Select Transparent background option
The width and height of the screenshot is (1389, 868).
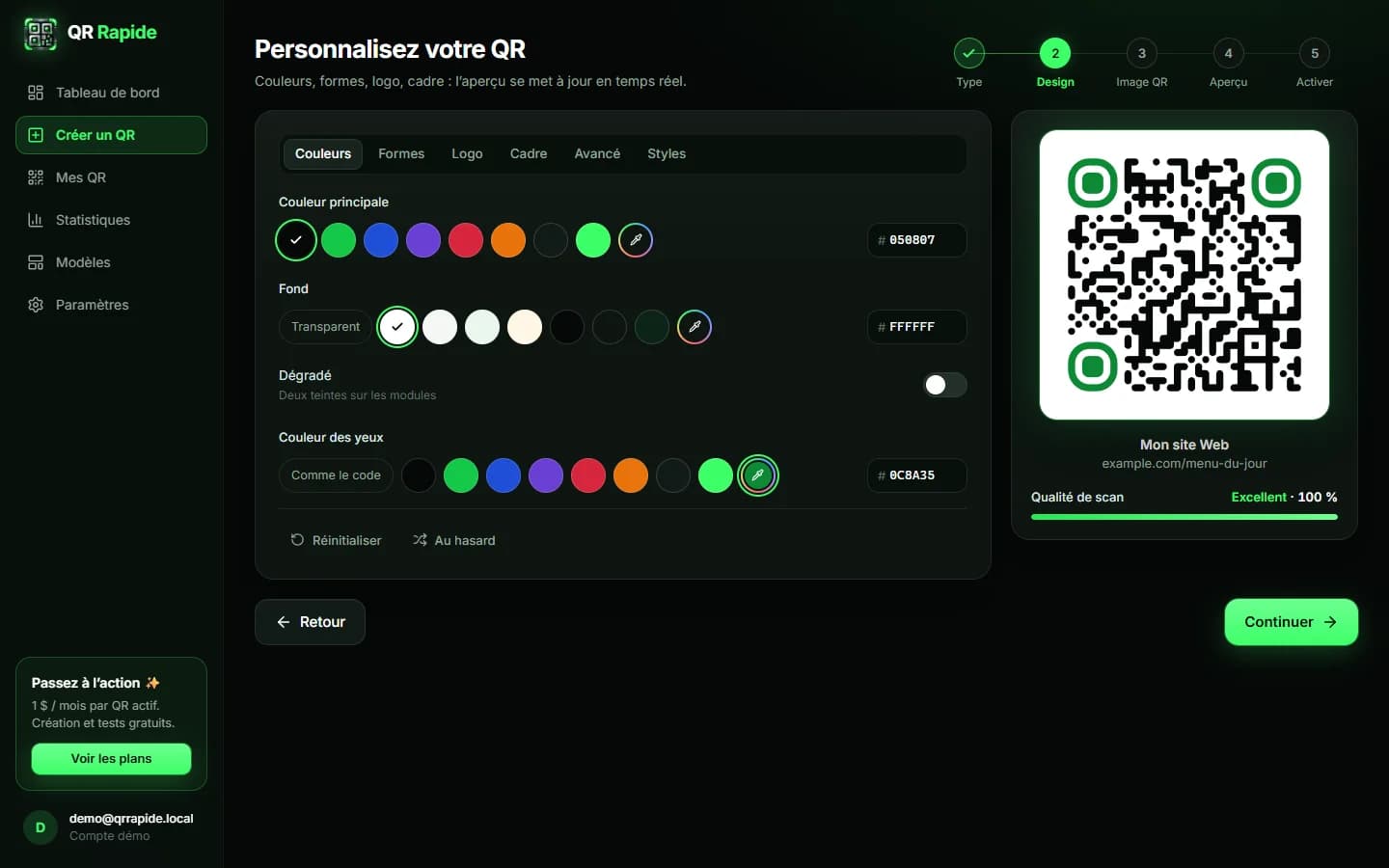click(325, 327)
